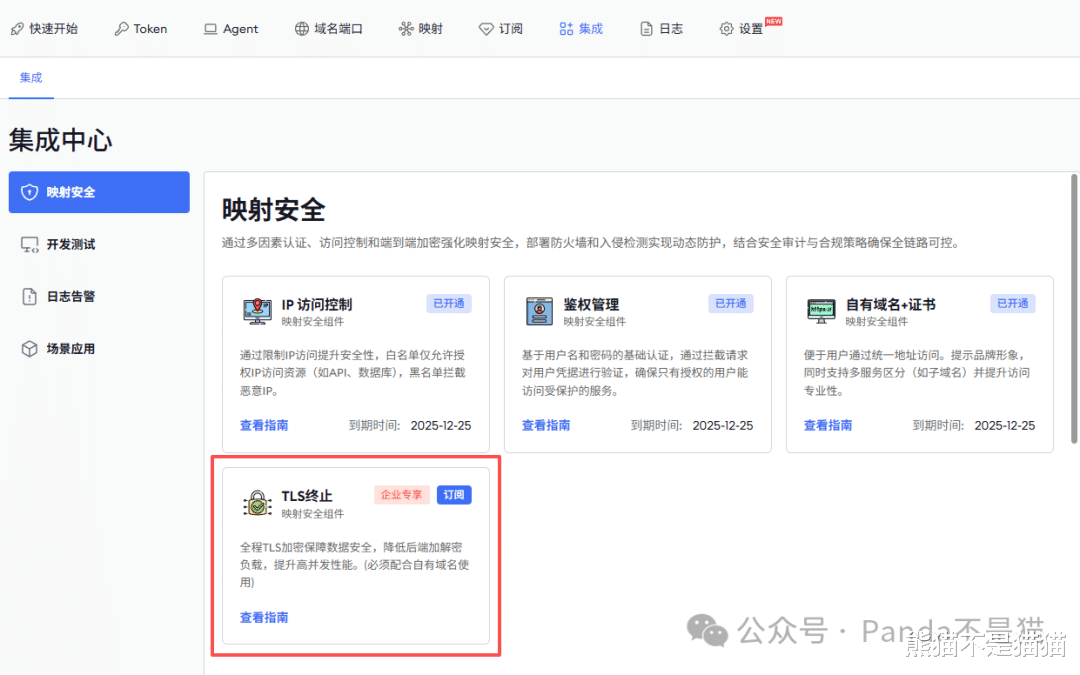Click the globe icon beside 域名端口
This screenshot has width=1080, height=675.
(x=302, y=29)
